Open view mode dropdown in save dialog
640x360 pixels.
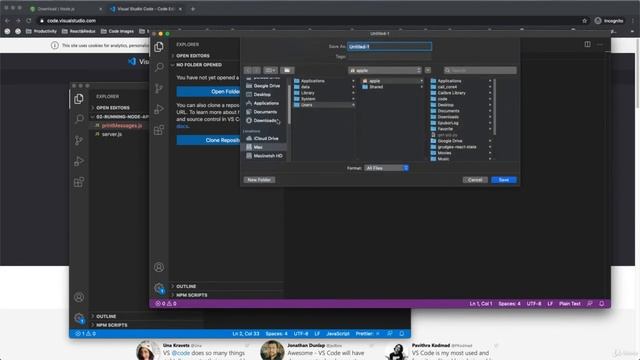tap(270, 71)
